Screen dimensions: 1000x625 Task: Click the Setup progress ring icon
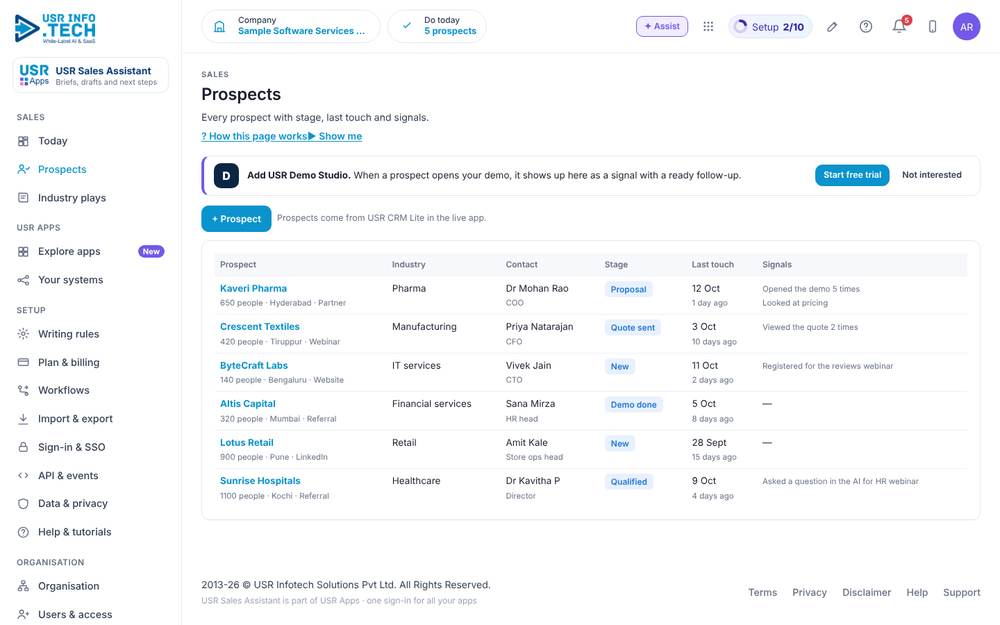[x=740, y=26]
